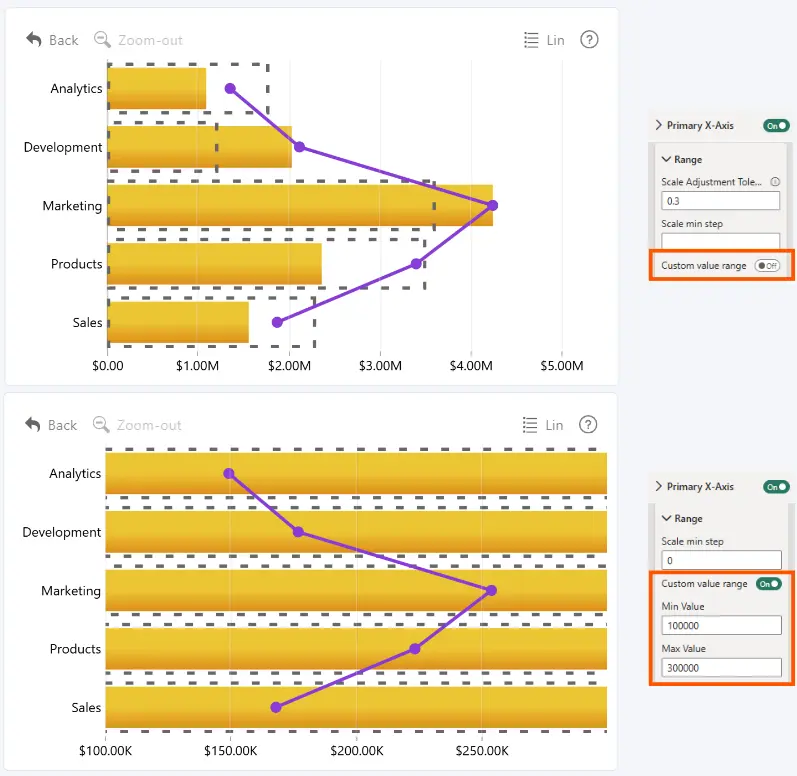Click the Zoom-out magnifier icon in bottom chart
Viewport: 797px width, 776px height.
(101, 424)
